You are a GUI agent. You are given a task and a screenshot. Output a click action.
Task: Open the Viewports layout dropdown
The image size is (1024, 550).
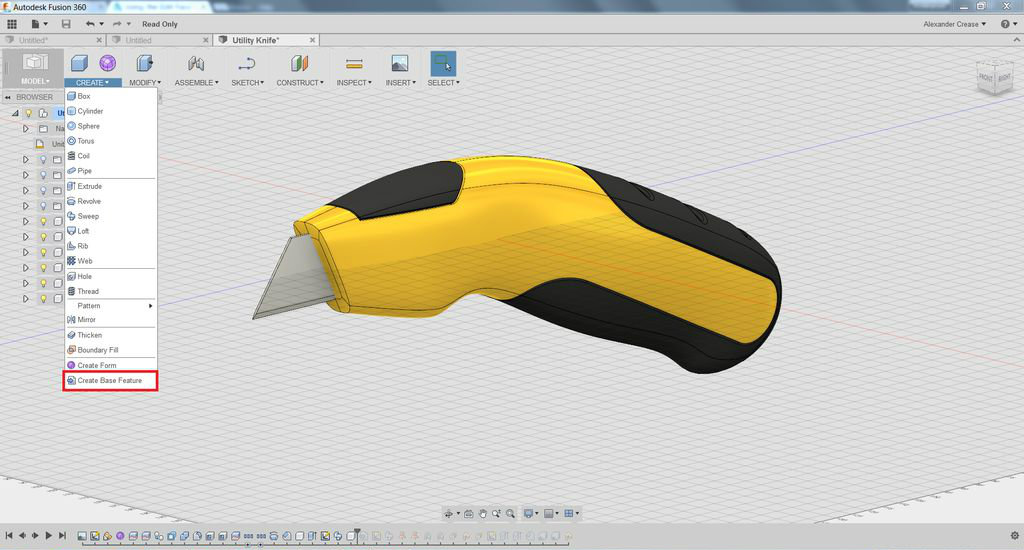[571, 513]
